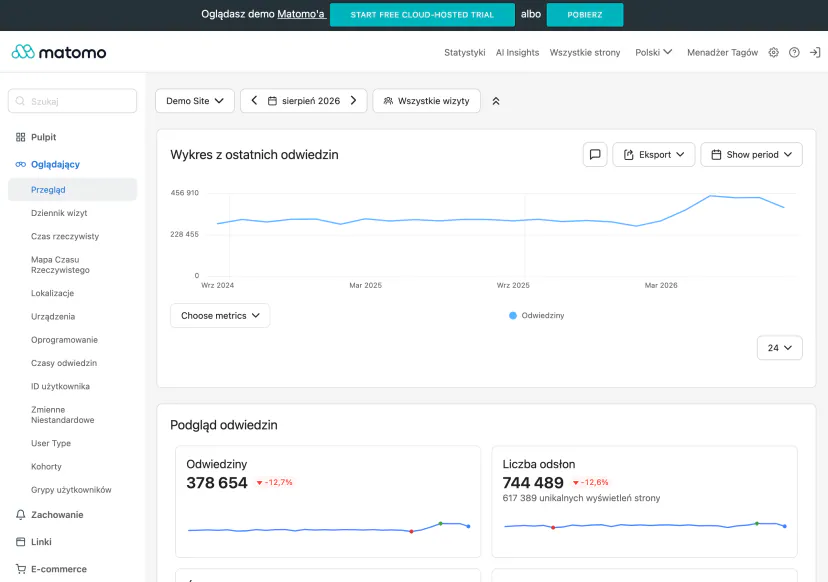Collapse the top controls double chevron
Viewport: 828px width, 582px height.
tap(496, 101)
